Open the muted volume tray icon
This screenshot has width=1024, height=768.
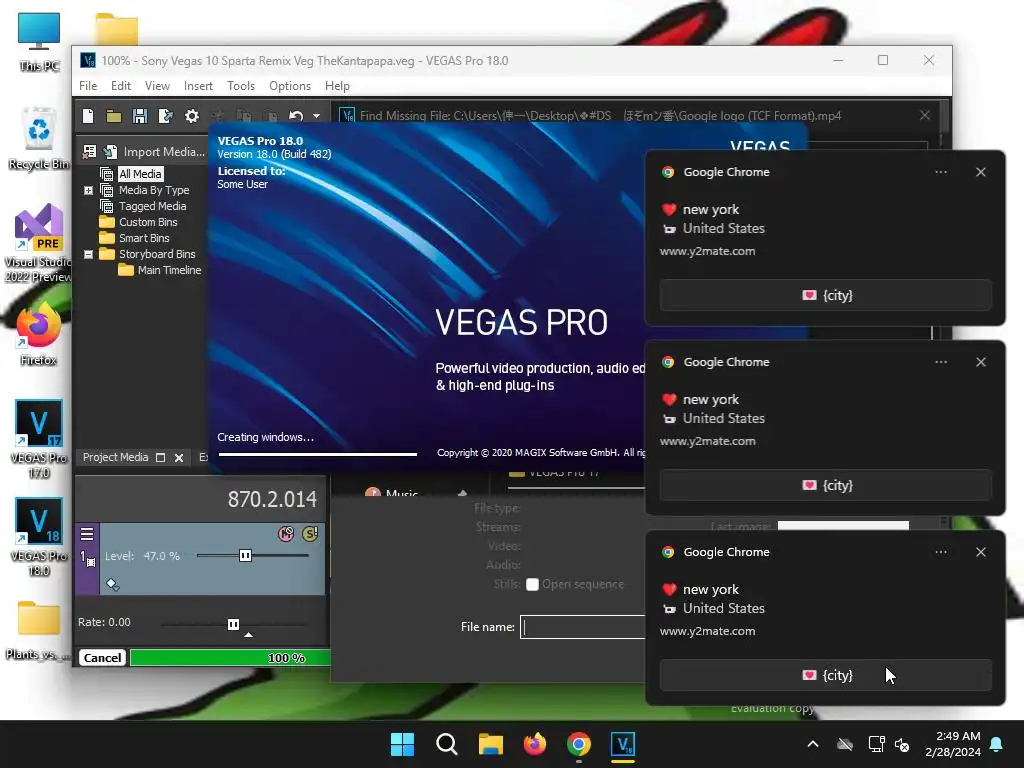[903, 744]
